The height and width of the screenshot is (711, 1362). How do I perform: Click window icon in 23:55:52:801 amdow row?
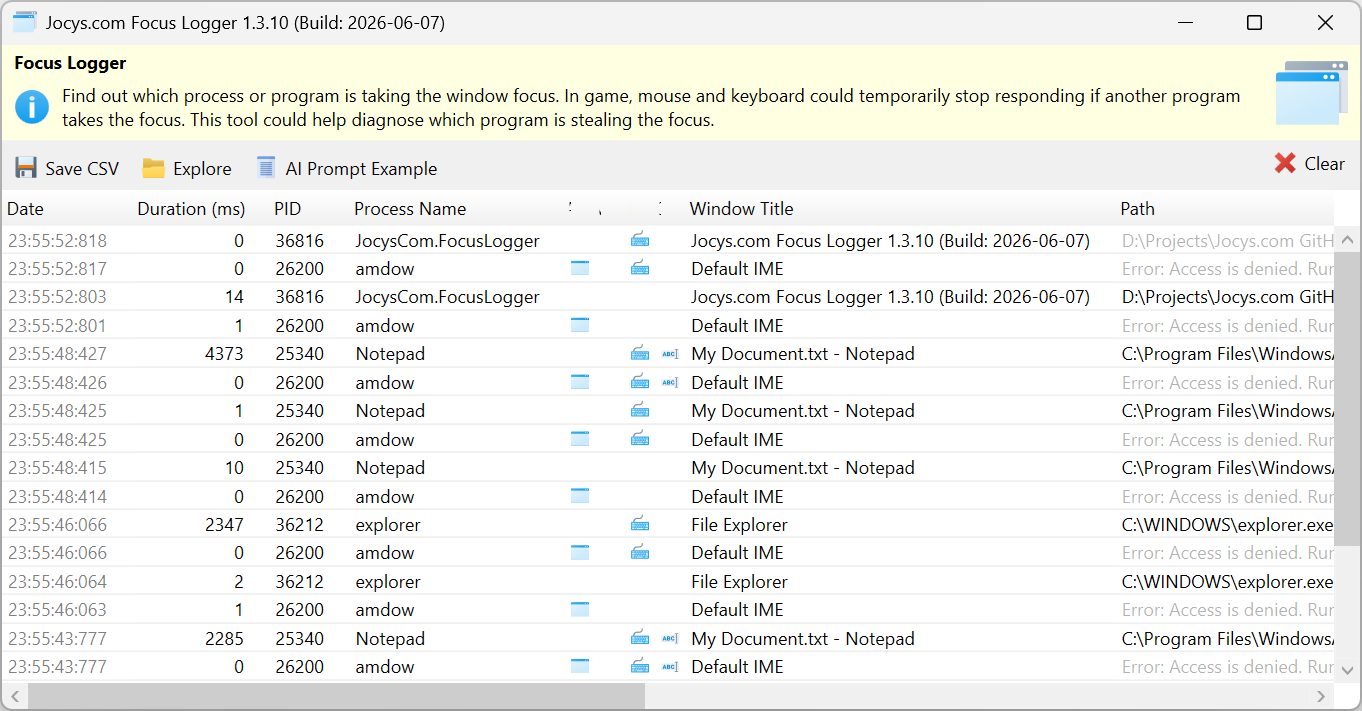pos(580,325)
